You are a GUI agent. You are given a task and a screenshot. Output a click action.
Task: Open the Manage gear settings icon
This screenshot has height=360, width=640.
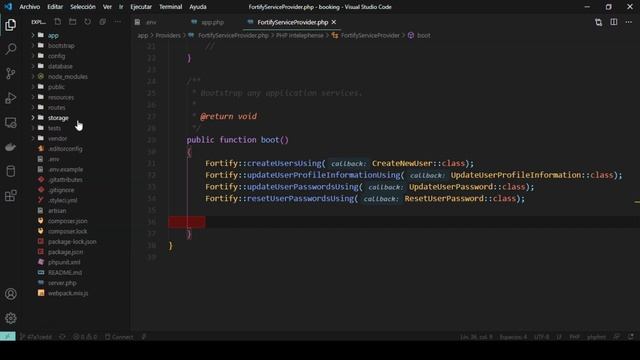pyautogui.click(x=11, y=318)
